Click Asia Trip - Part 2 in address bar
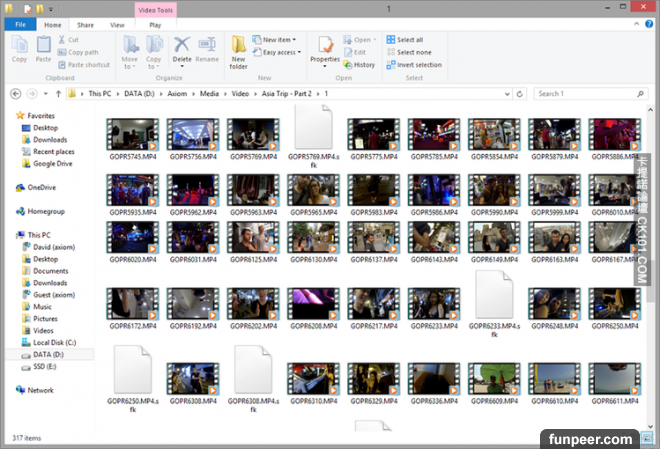 [285, 93]
